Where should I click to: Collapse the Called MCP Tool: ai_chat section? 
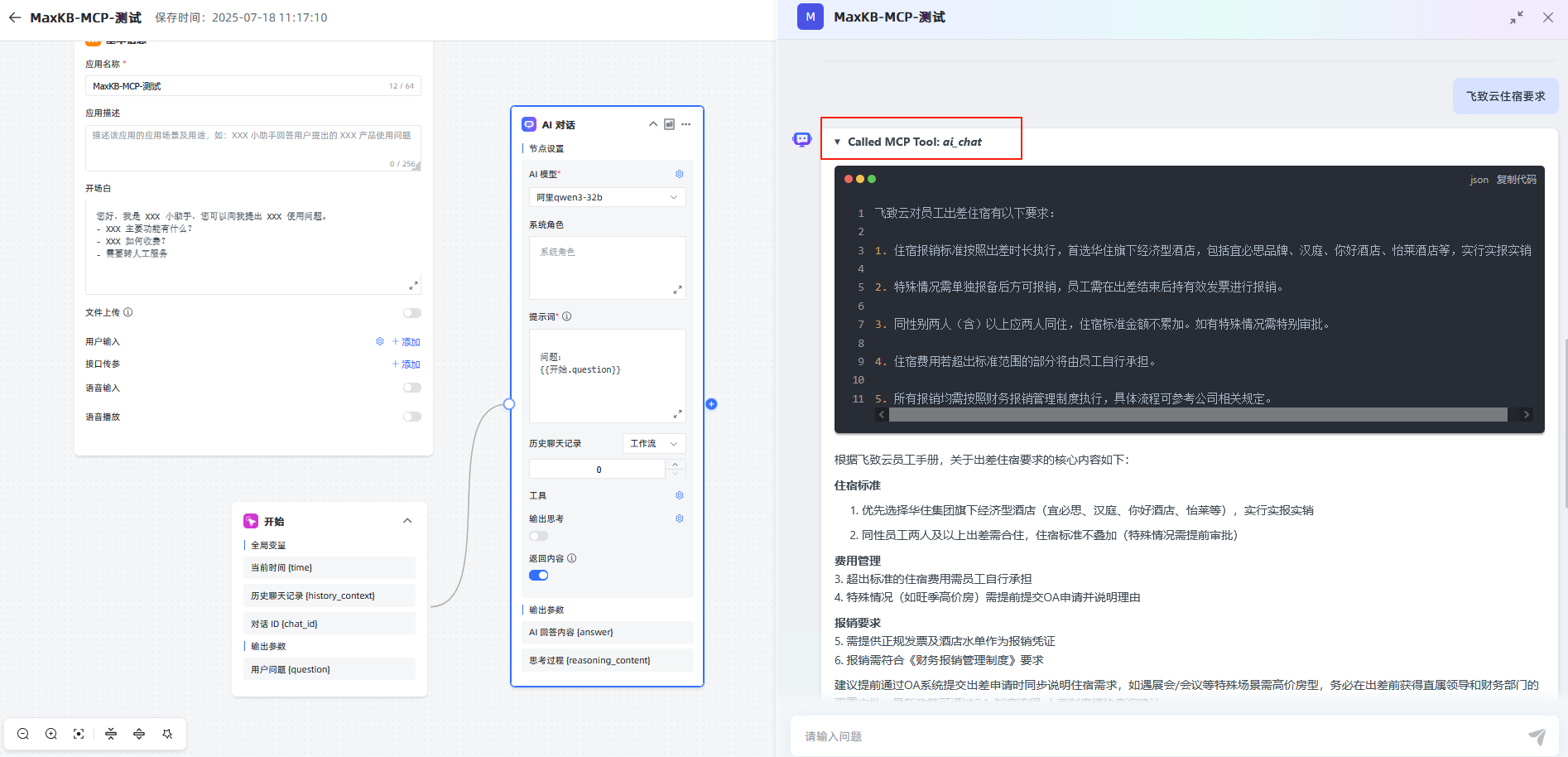coord(838,141)
